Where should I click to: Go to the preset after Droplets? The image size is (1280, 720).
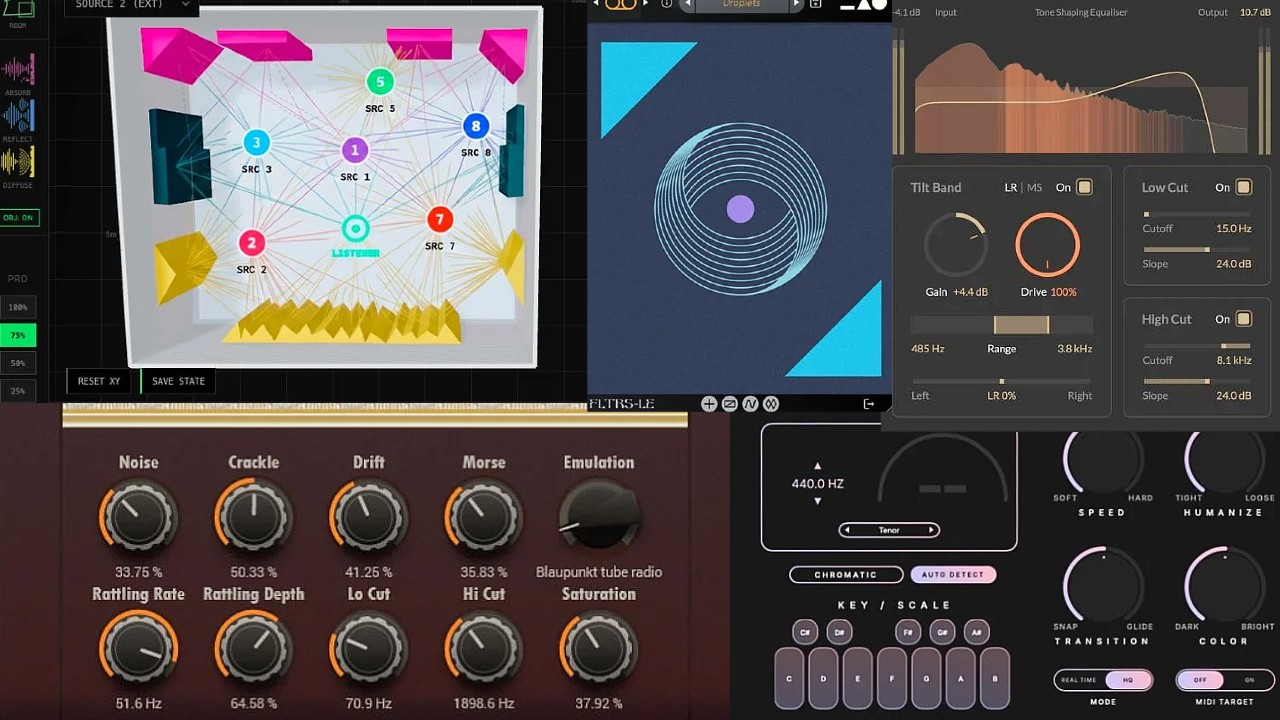pos(796,4)
